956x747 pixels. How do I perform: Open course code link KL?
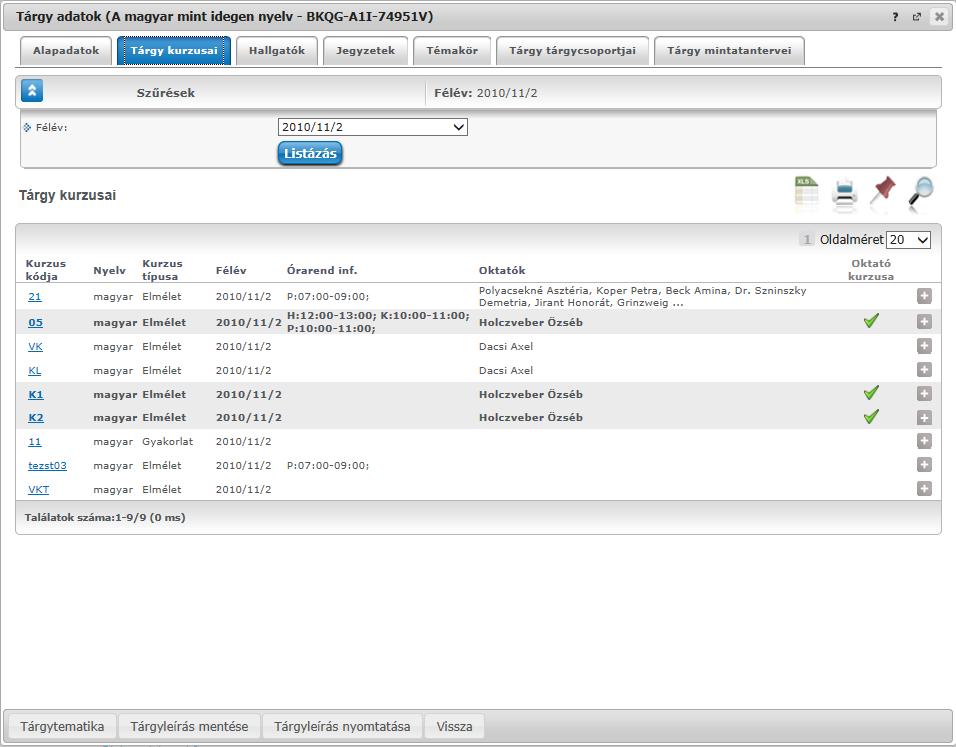[x=35, y=370]
